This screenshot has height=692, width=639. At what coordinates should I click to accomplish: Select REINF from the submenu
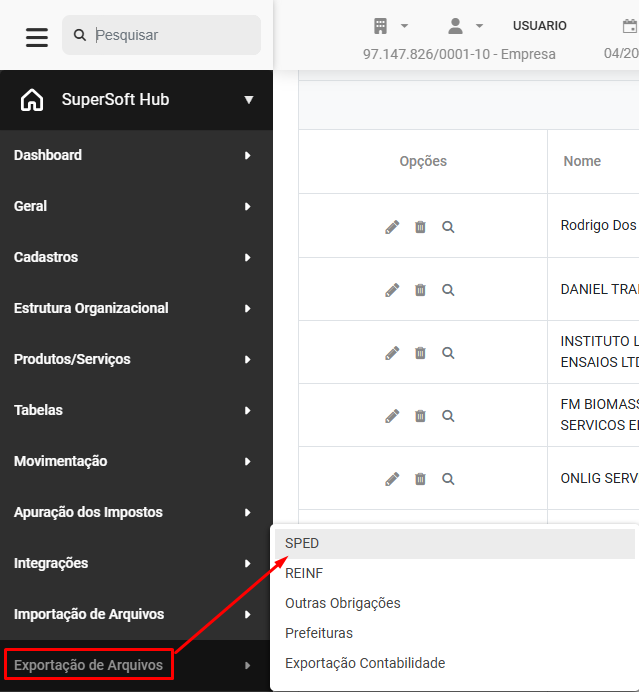pyautogui.click(x=455, y=573)
